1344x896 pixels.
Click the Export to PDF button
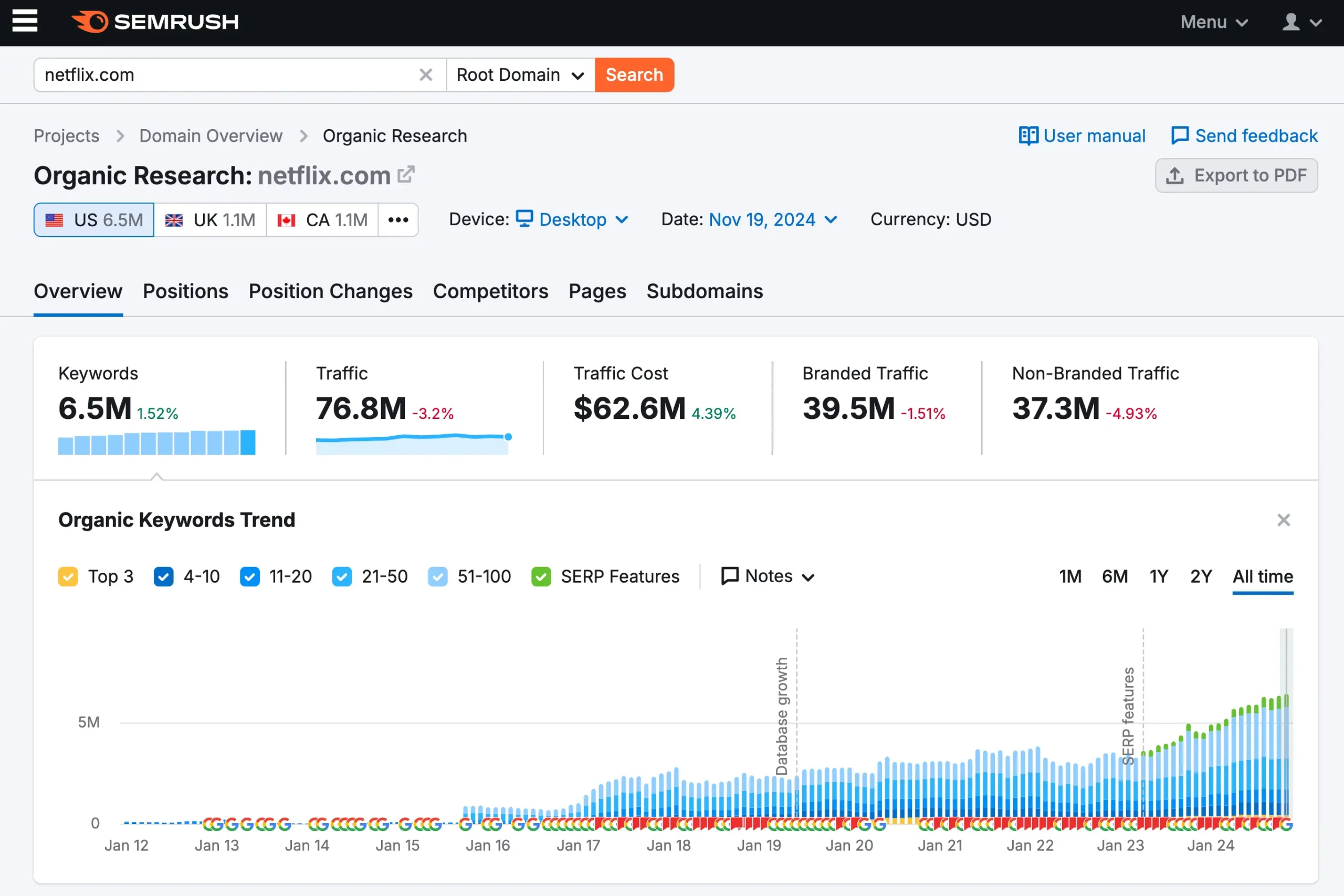1236,175
